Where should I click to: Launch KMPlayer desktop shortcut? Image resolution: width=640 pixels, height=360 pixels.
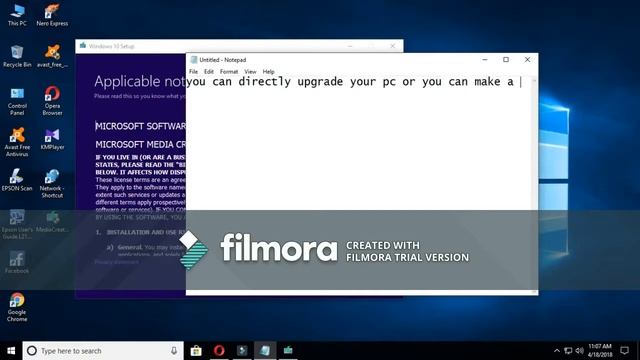click(x=52, y=139)
